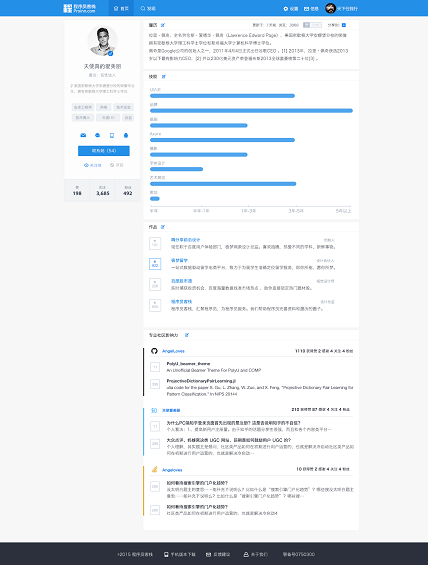Click the GitHub octocat icon

(154, 351)
